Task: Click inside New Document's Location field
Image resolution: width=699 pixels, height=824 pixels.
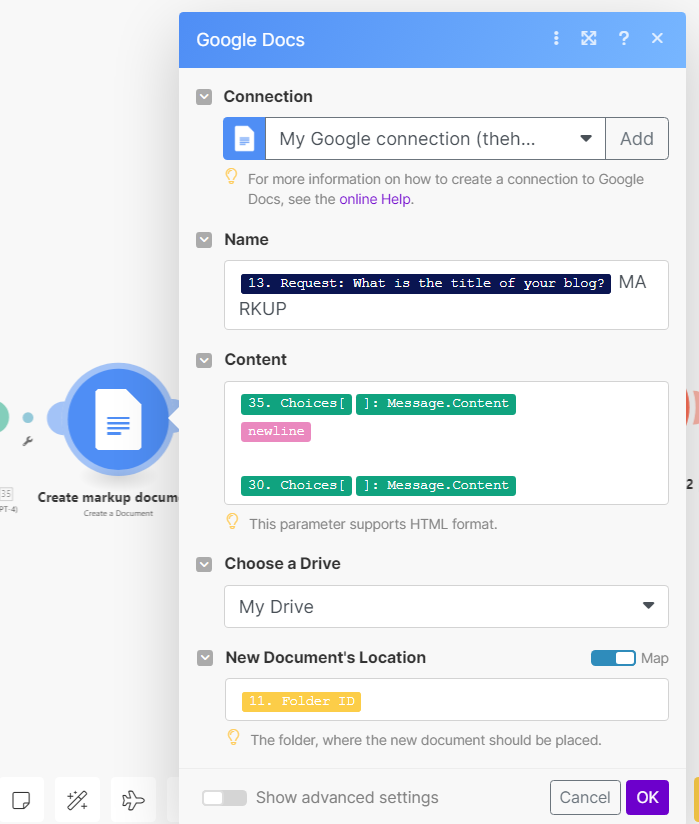Action: click(447, 699)
